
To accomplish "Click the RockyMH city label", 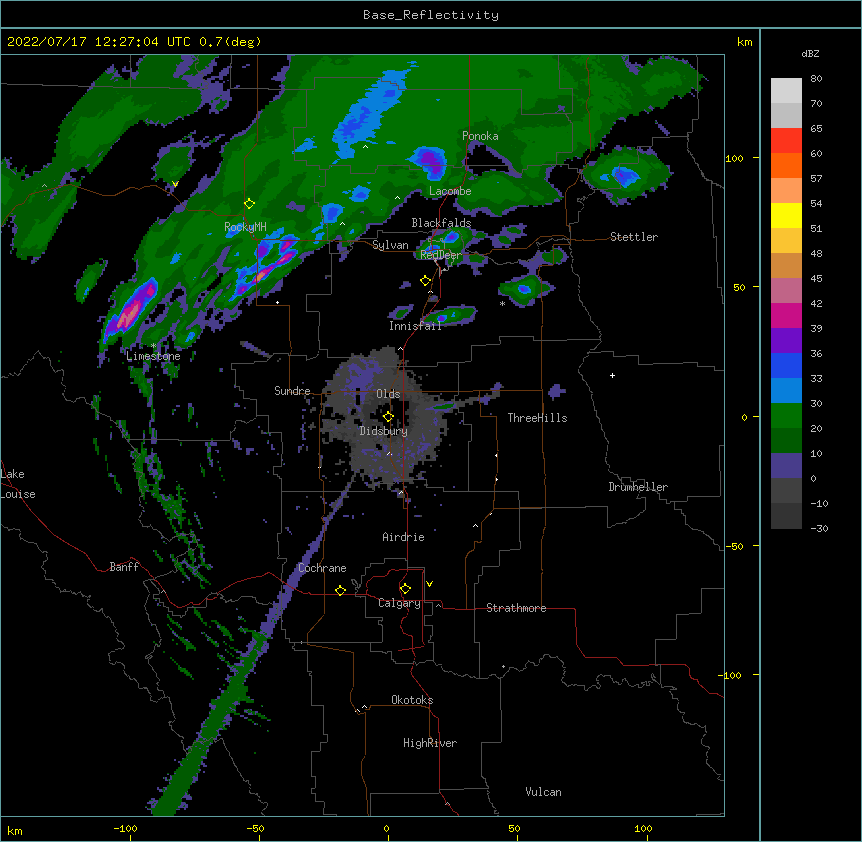I will pyautogui.click(x=245, y=227).
